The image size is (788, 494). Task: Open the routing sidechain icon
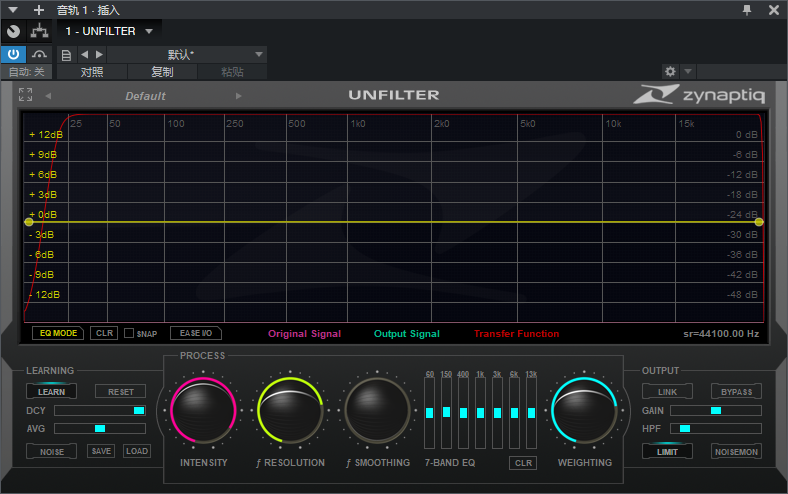(x=39, y=31)
